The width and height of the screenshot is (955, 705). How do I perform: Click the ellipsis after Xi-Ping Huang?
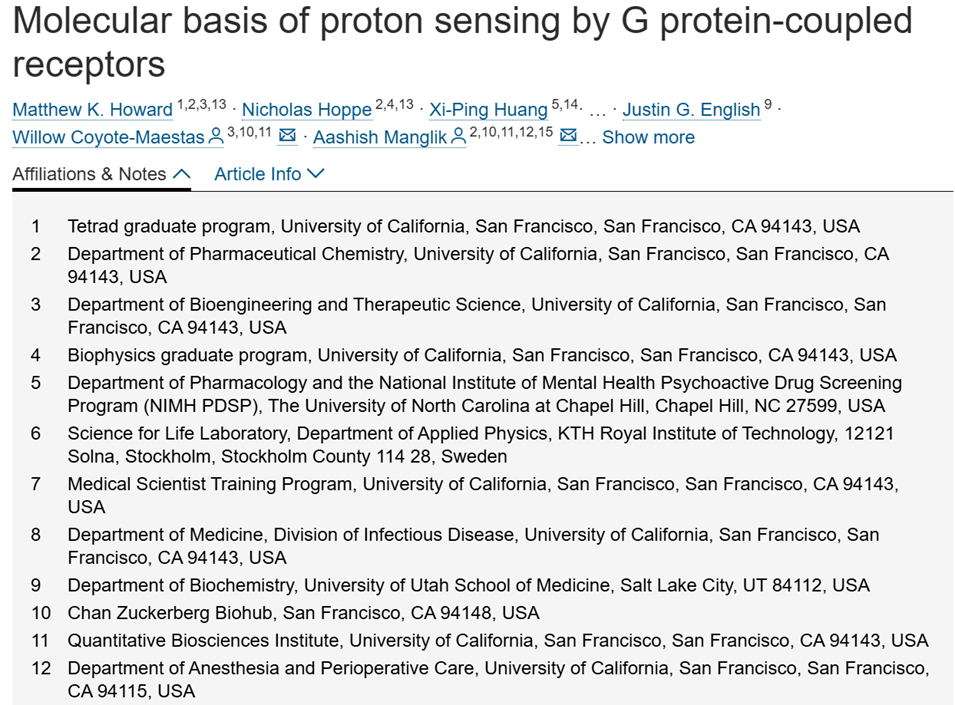click(597, 111)
